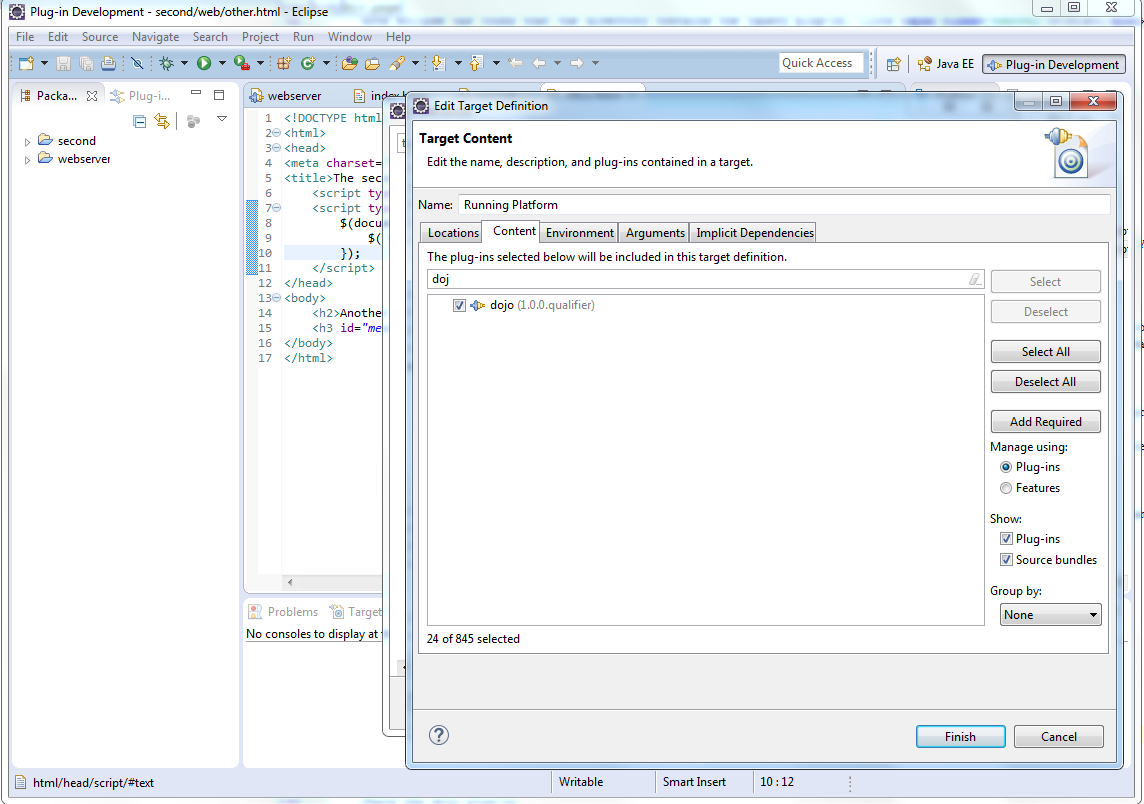
Task: Click the New Java Class icon
Action: (x=308, y=63)
